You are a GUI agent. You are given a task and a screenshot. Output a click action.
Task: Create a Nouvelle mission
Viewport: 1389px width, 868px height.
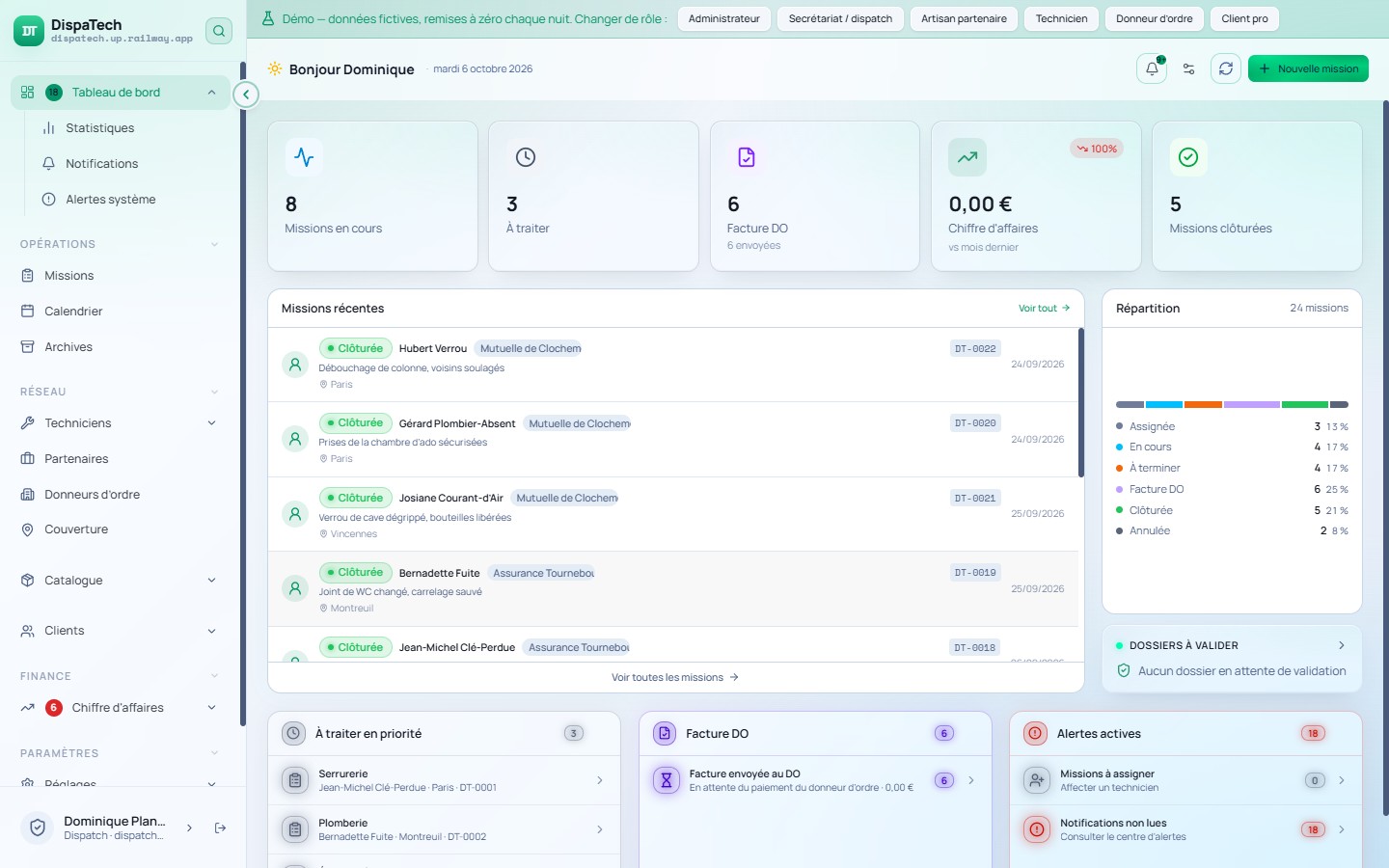tap(1308, 68)
